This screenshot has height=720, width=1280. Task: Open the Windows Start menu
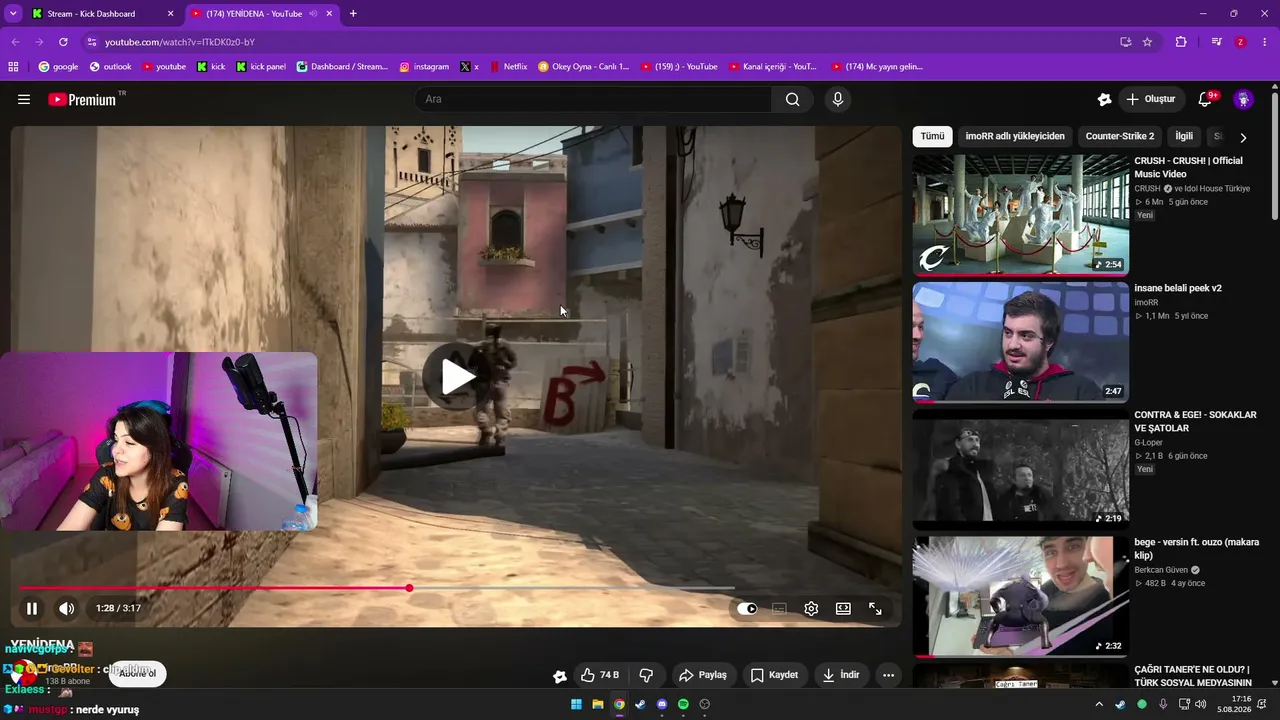point(576,704)
